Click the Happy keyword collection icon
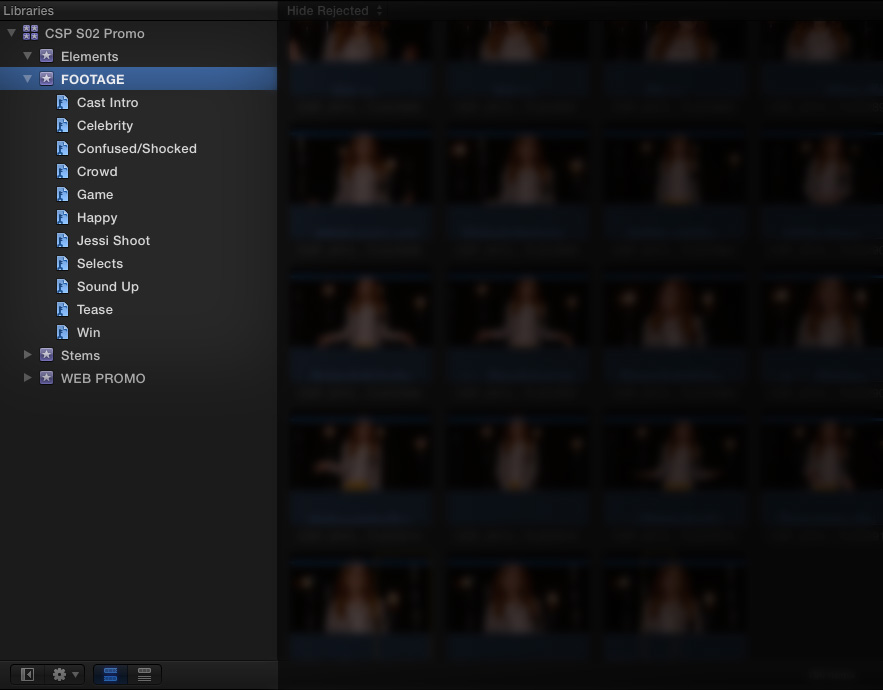 coord(63,217)
